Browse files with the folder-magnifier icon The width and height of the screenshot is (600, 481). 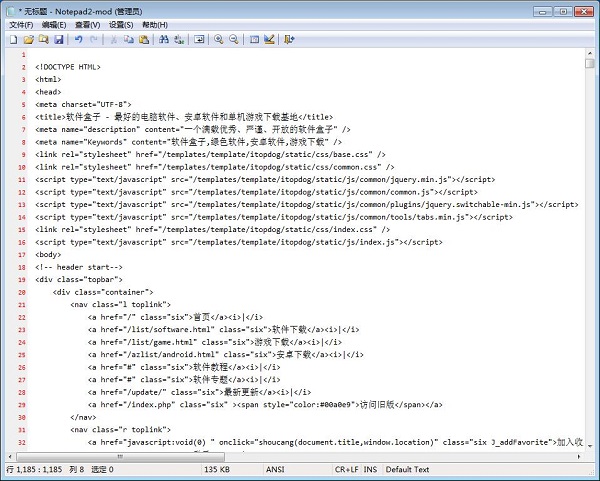click(44, 39)
